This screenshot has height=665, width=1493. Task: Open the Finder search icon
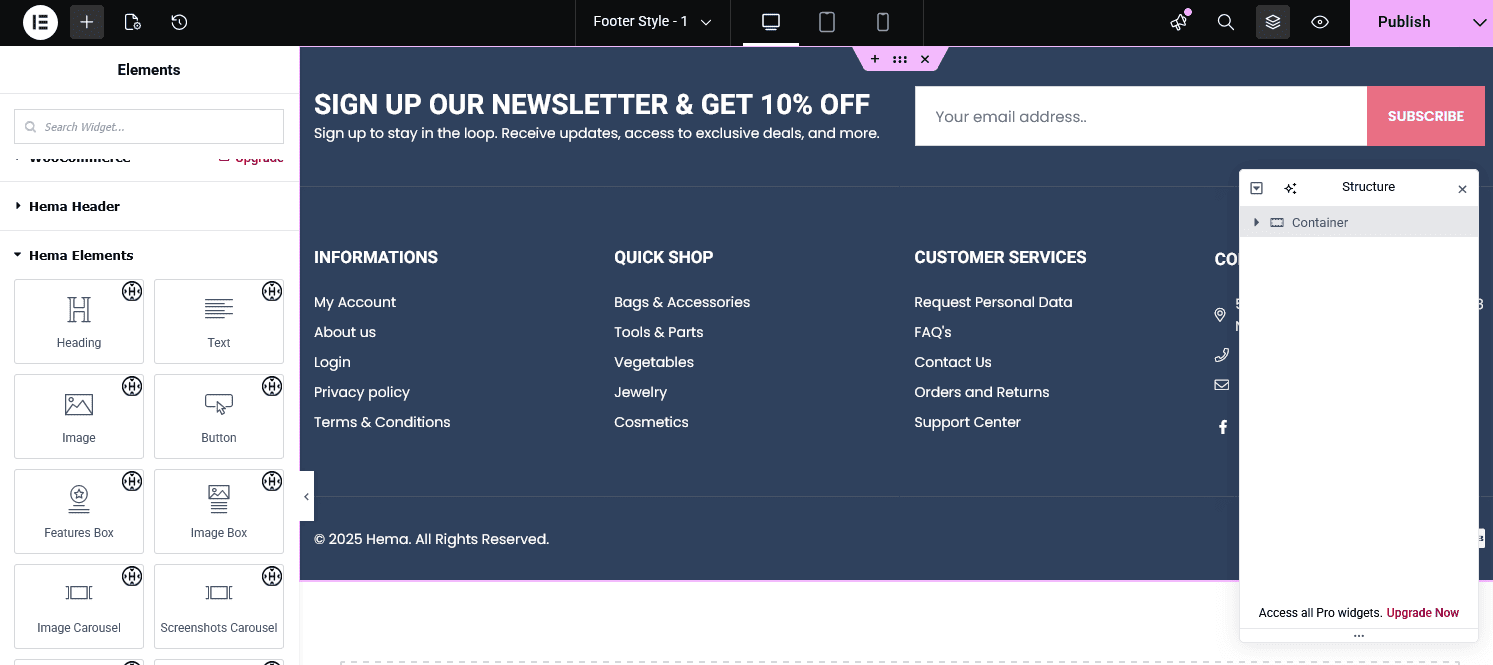click(x=1225, y=22)
